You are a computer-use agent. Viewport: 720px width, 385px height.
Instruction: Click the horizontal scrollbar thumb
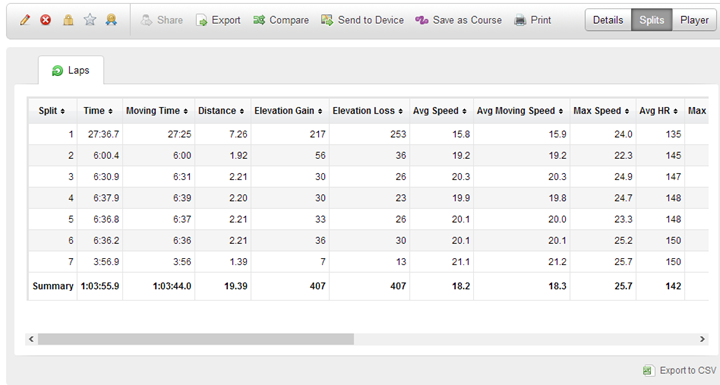(x=196, y=339)
